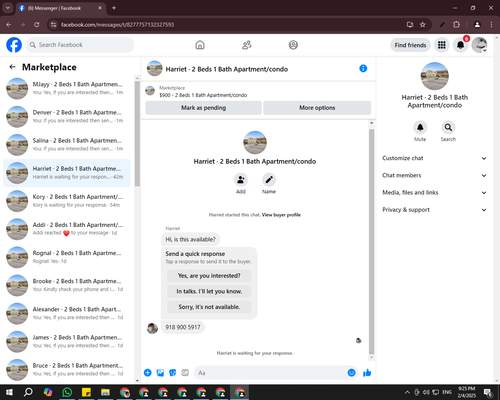Open emoji picker

pyautogui.click(x=351, y=373)
